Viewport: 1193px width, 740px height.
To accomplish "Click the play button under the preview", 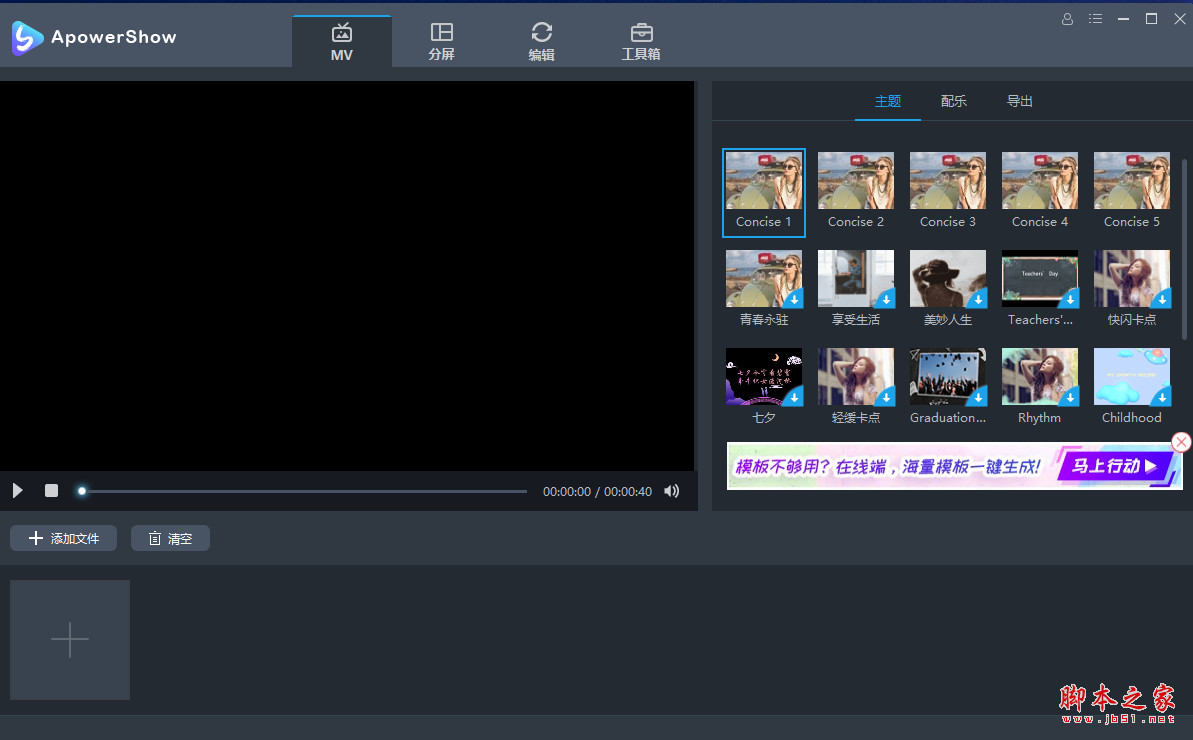I will click(17, 491).
